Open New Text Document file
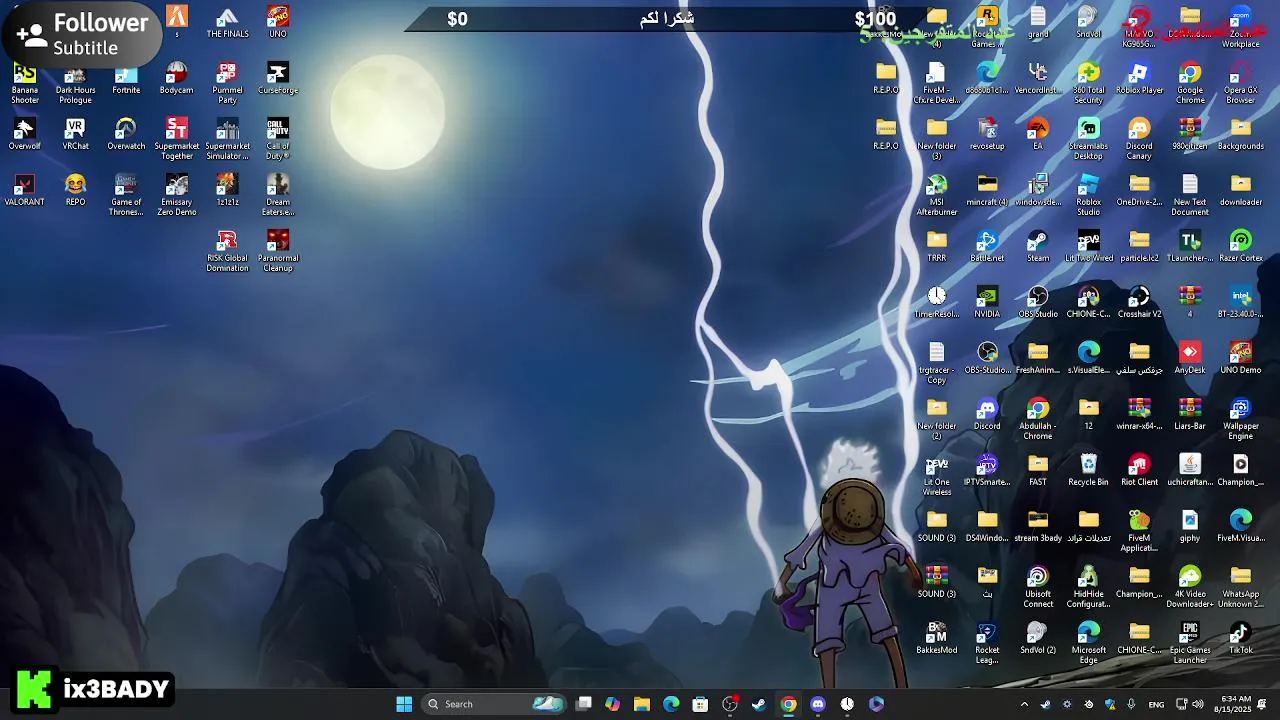Viewport: 1280px width, 720px height. pos(1190,196)
